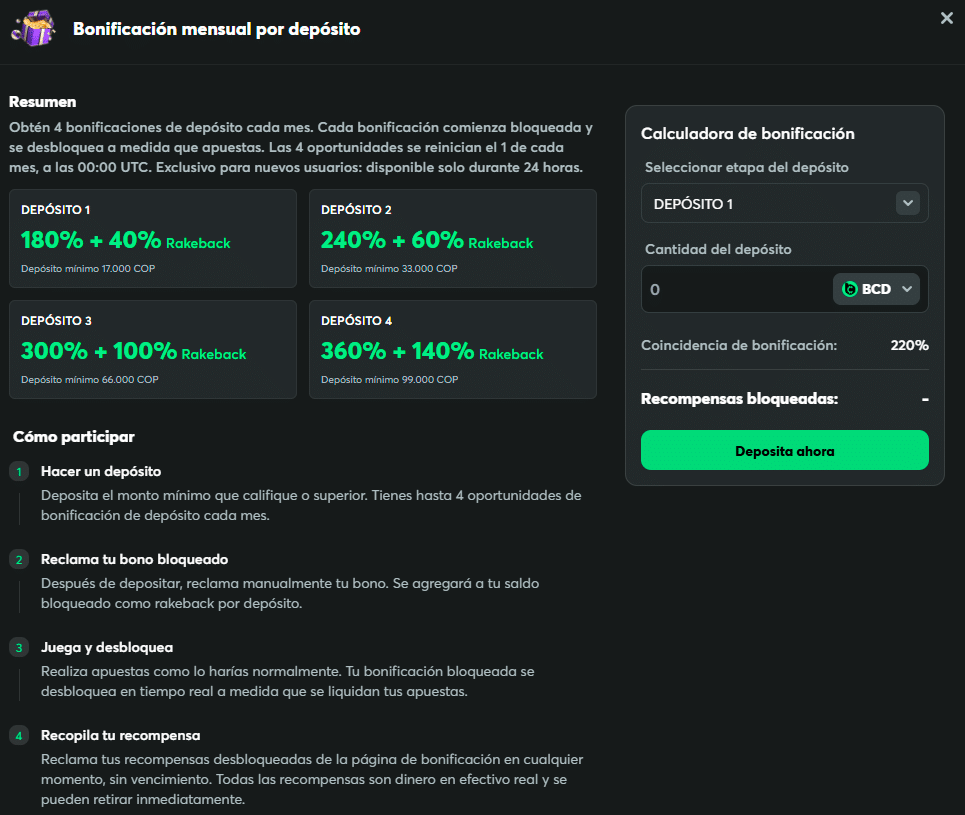Click the Deposita ahora button
Image resolution: width=965 pixels, height=815 pixels.
click(x=785, y=451)
